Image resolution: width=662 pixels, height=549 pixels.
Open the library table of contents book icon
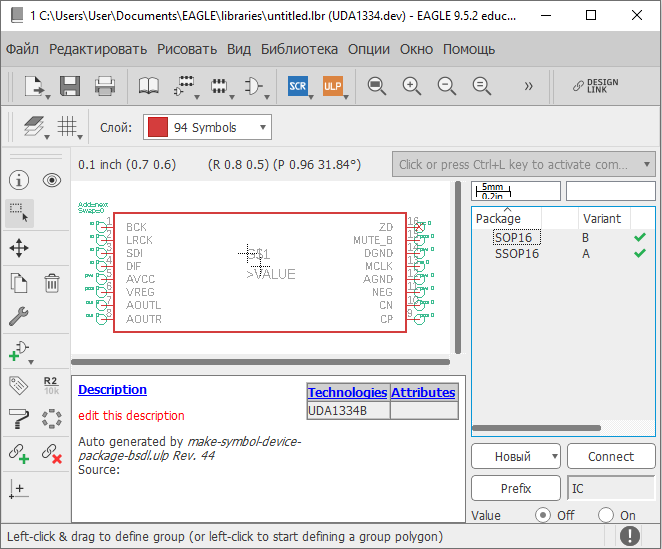click(x=149, y=86)
